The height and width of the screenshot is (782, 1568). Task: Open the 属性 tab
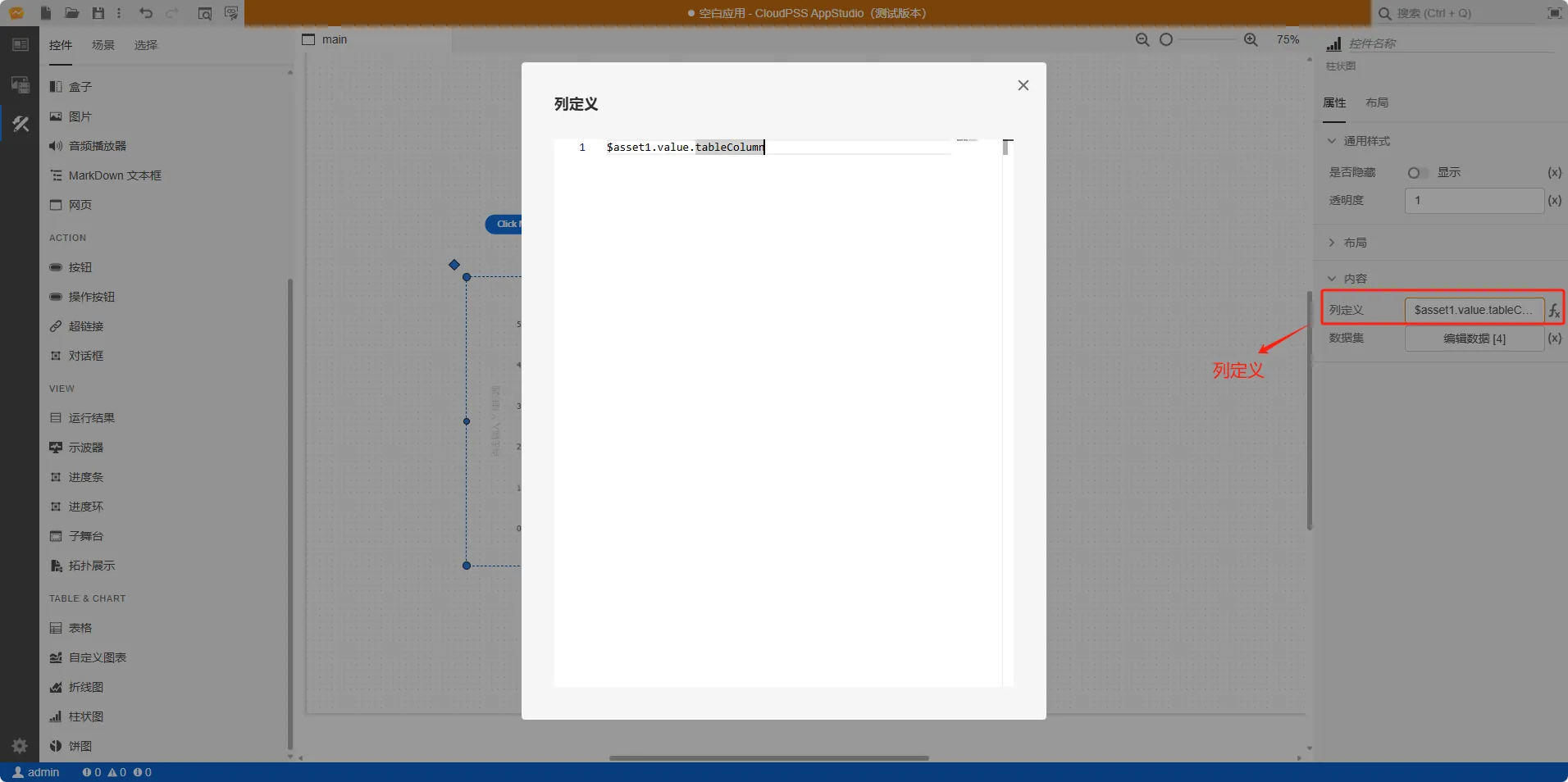tap(1334, 102)
